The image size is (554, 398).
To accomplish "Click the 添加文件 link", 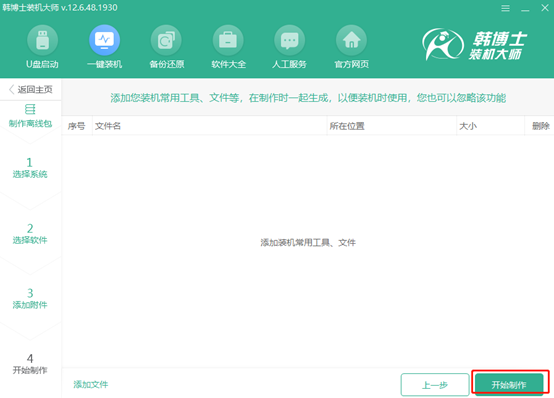I will 91,384.
